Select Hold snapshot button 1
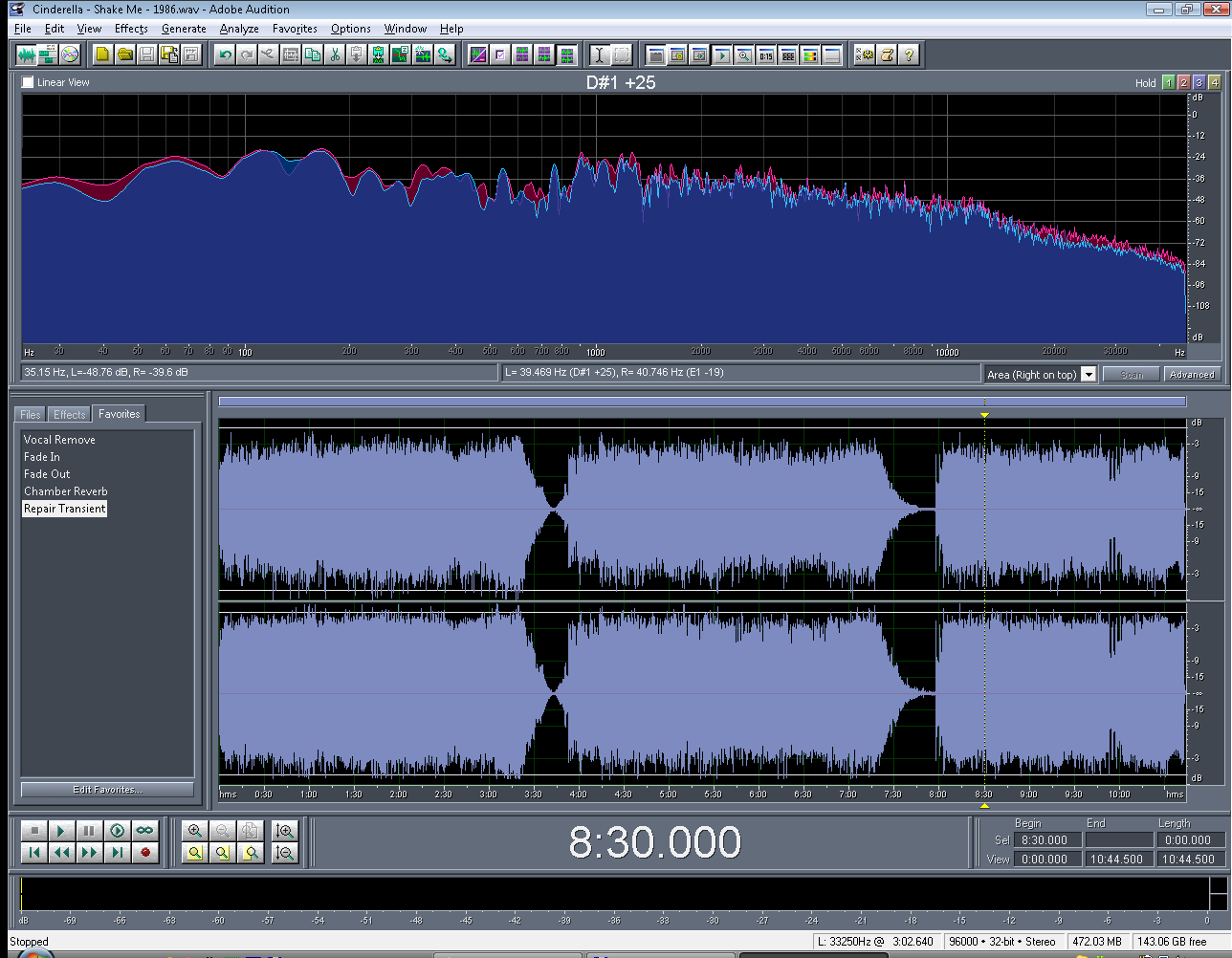The width and height of the screenshot is (1232, 958). (x=1168, y=82)
